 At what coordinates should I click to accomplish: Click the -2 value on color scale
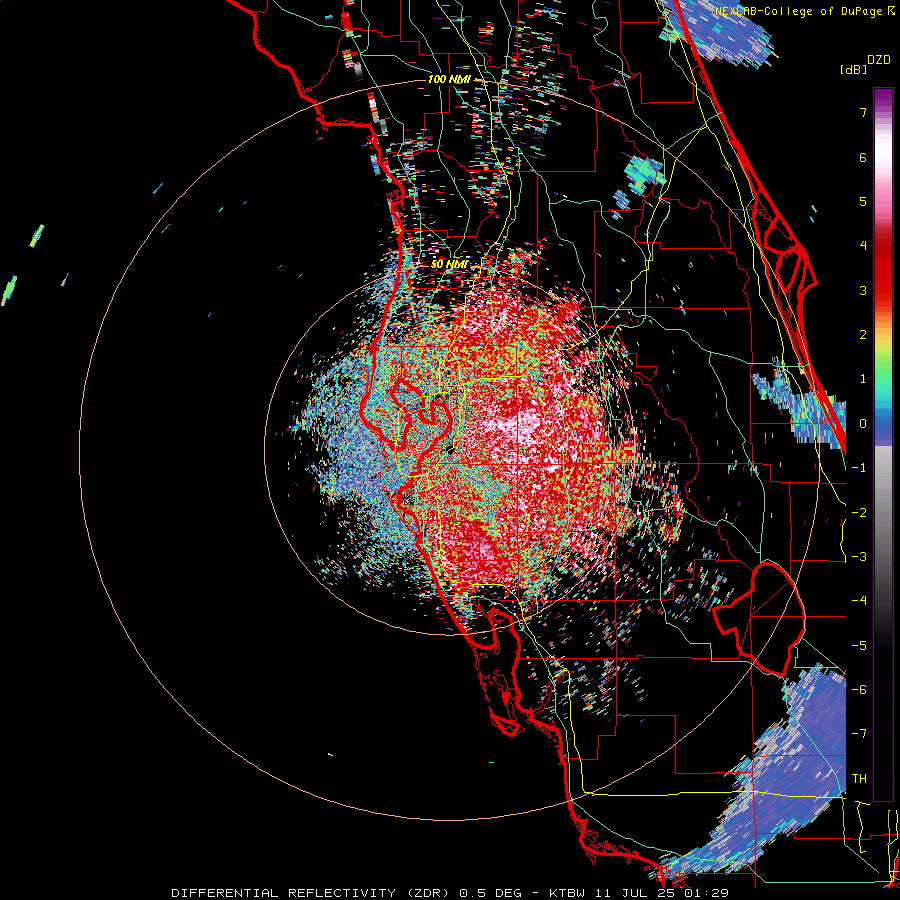coord(859,513)
